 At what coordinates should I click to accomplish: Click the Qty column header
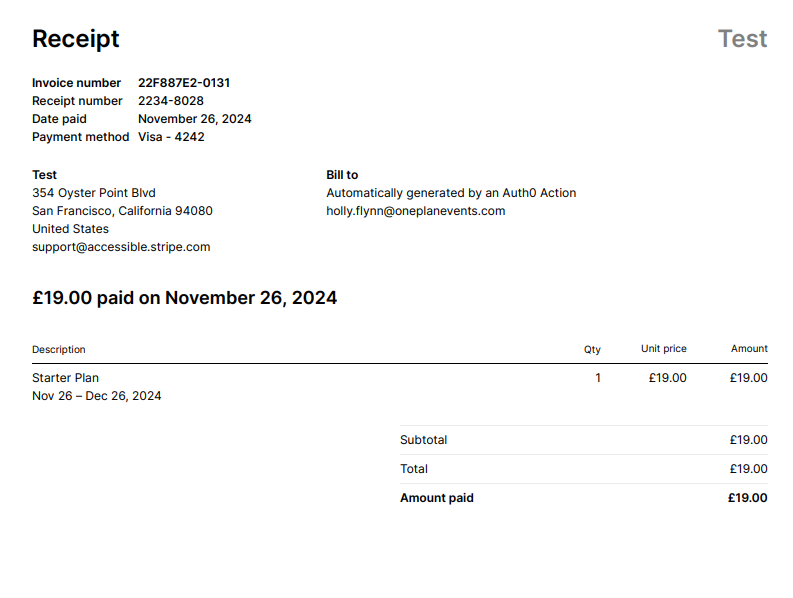592,350
